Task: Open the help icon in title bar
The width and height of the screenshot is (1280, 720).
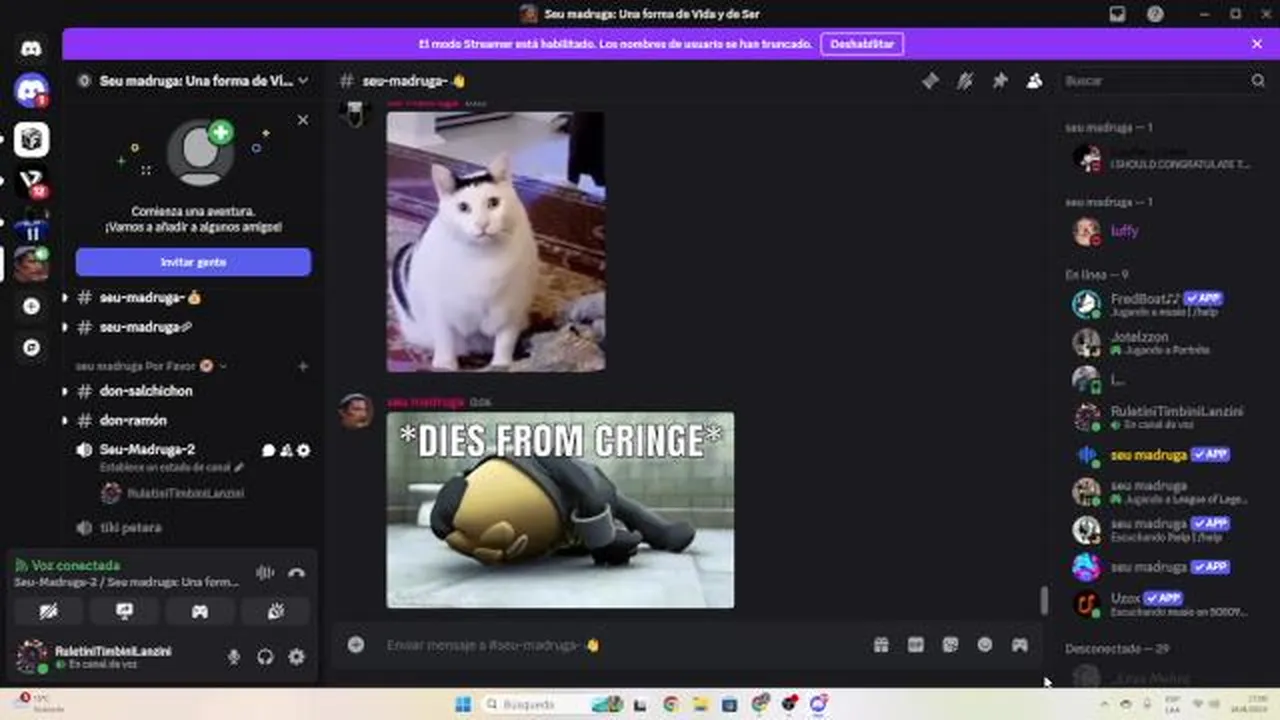Action: click(1155, 14)
